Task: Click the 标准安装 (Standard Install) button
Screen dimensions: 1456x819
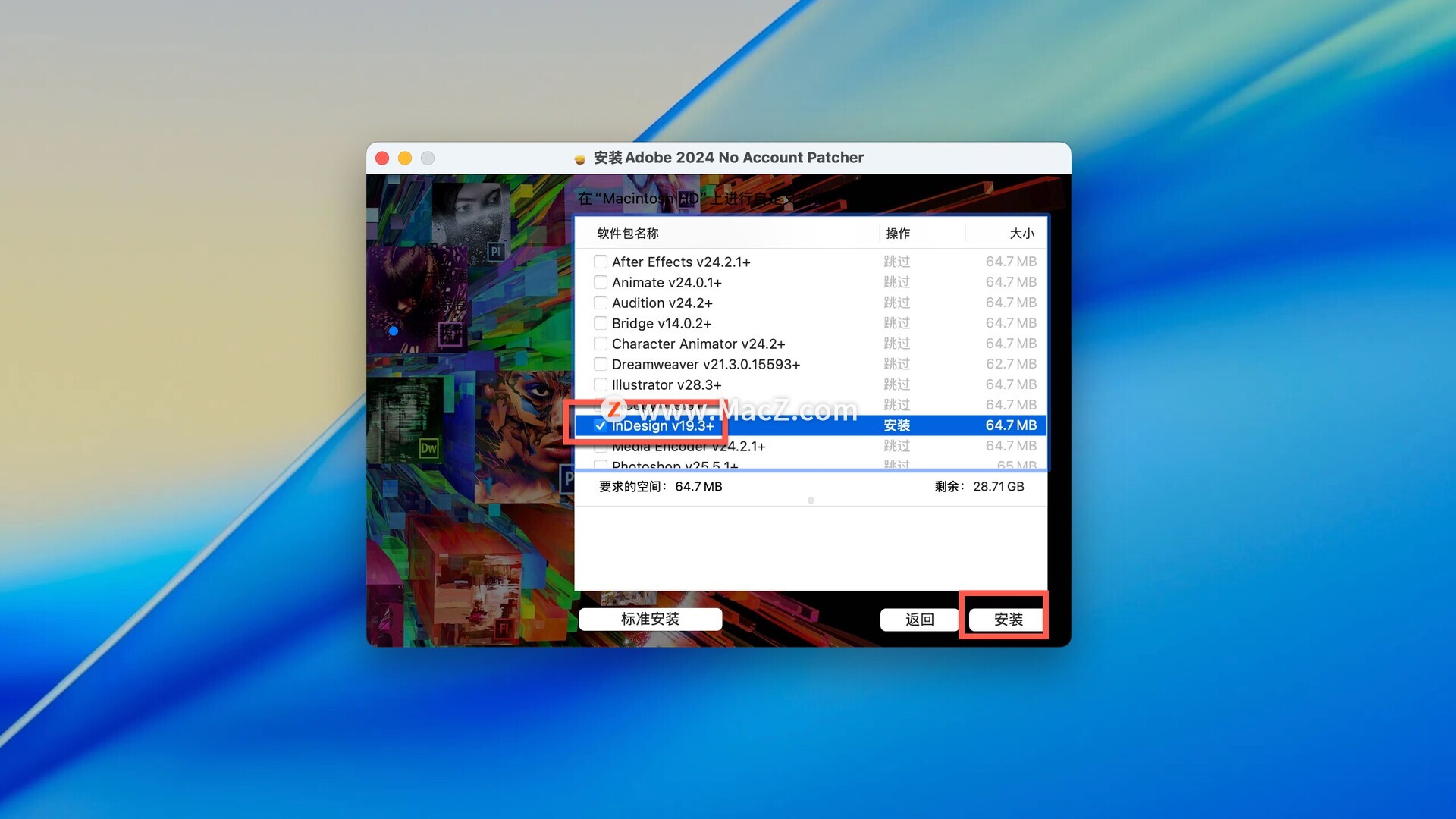Action: click(x=650, y=619)
